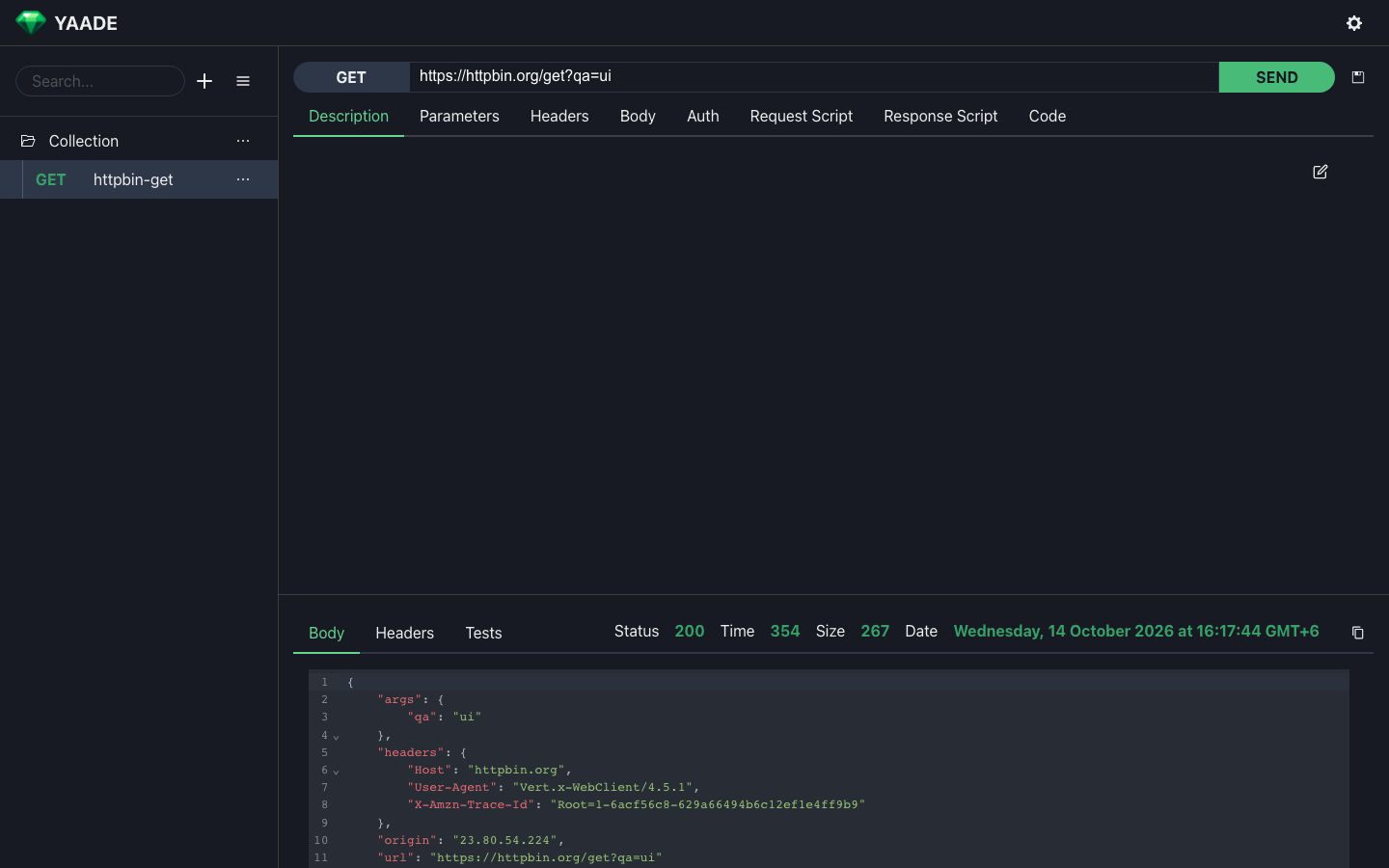Collapse the code fold on line 4
Screen dimensions: 1389x868
337,737
